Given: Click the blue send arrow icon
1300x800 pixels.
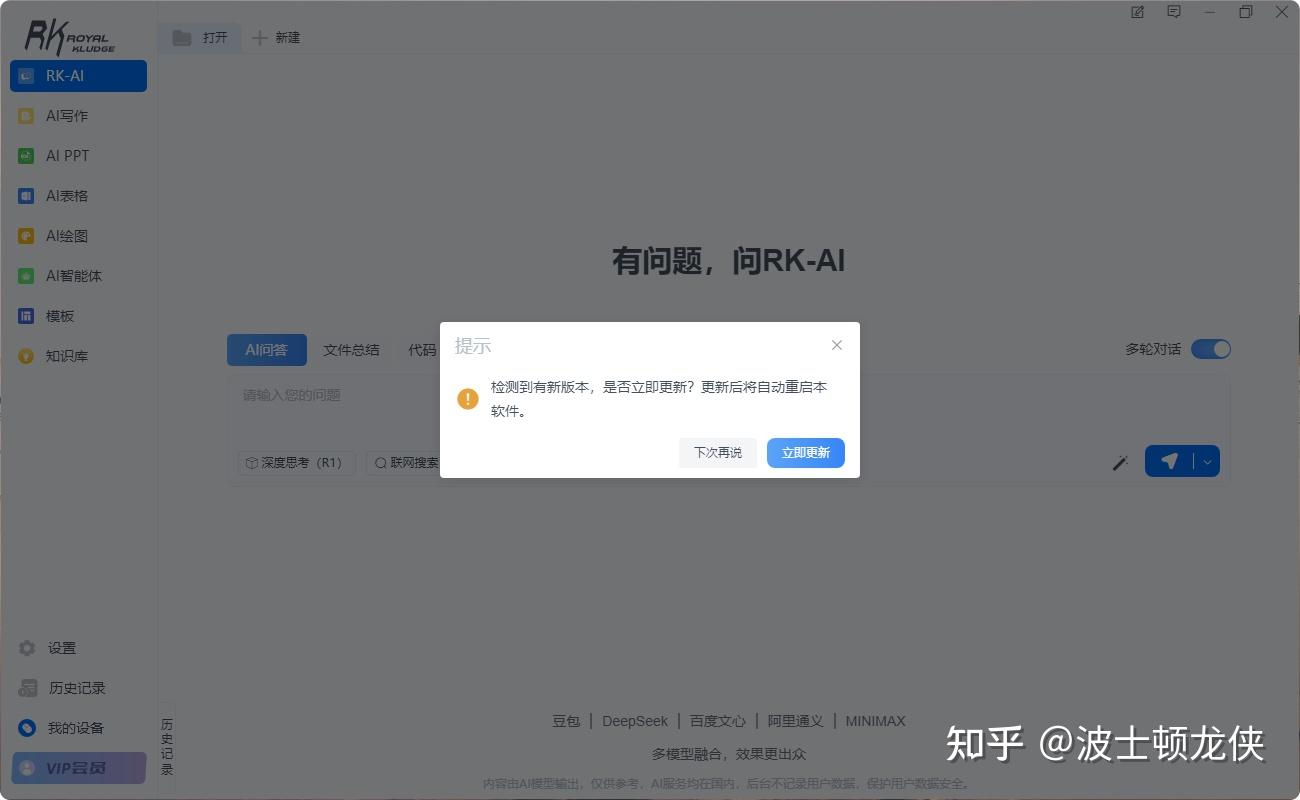Looking at the screenshot, I should click(1168, 461).
